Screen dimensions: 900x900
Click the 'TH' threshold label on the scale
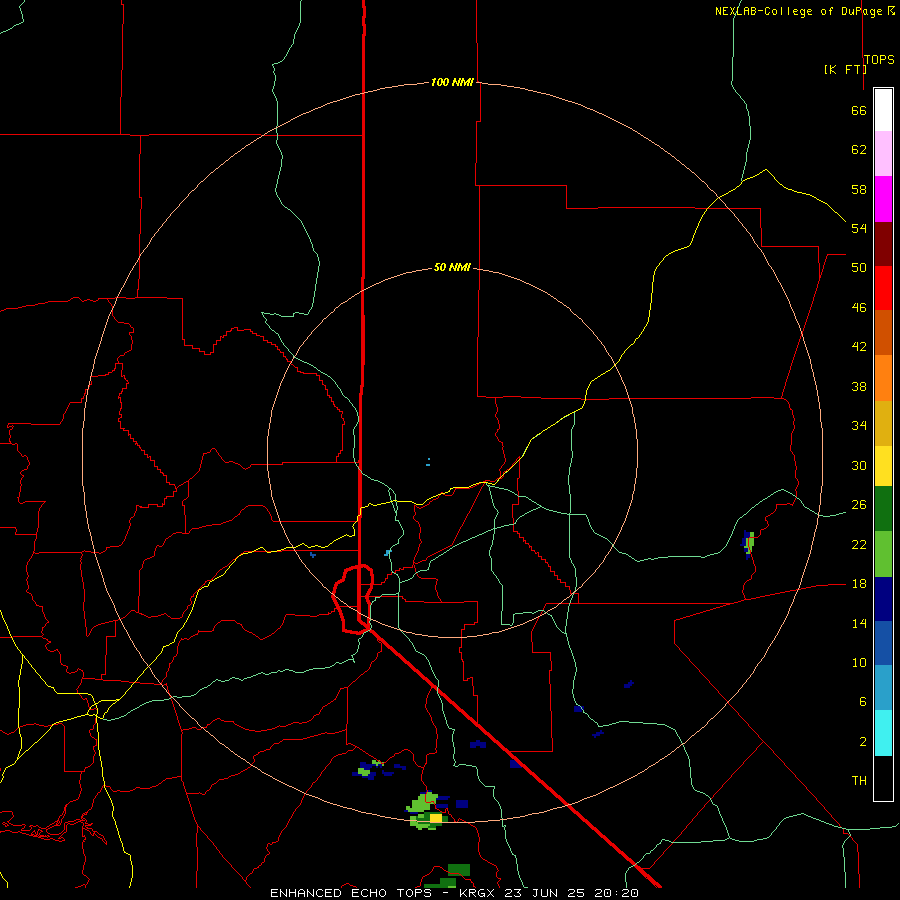point(859,781)
